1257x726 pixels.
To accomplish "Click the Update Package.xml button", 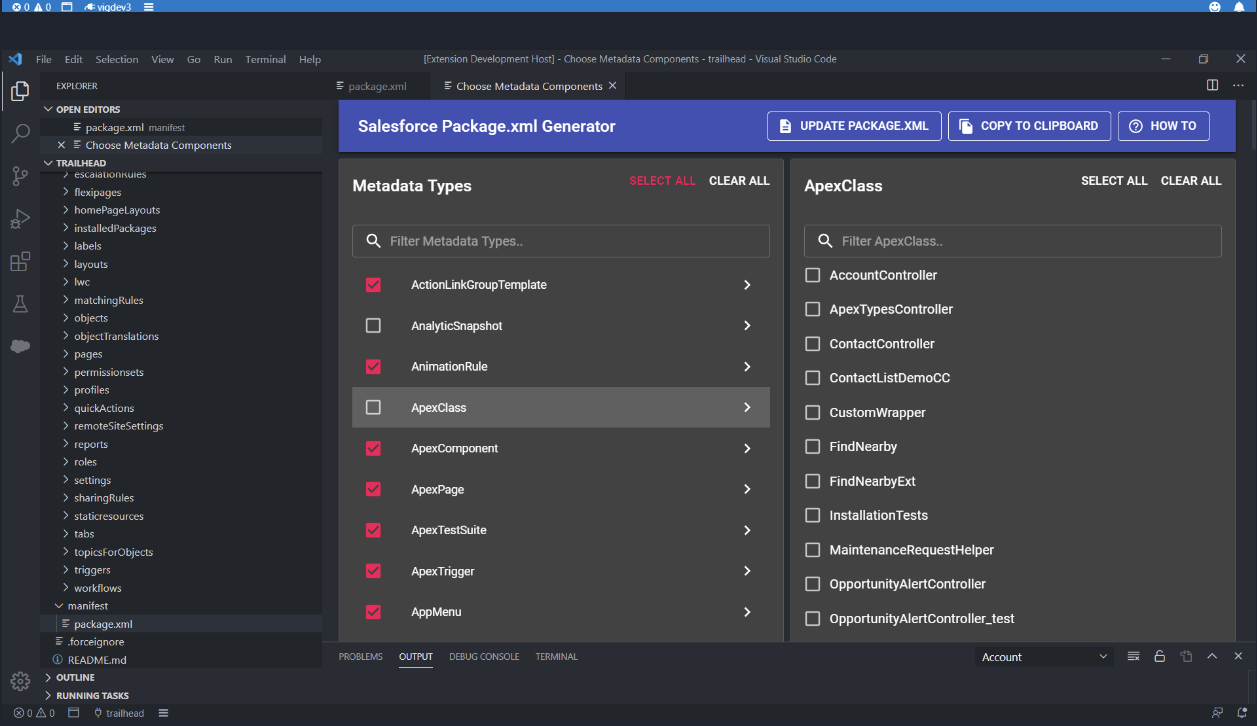I will coord(854,126).
